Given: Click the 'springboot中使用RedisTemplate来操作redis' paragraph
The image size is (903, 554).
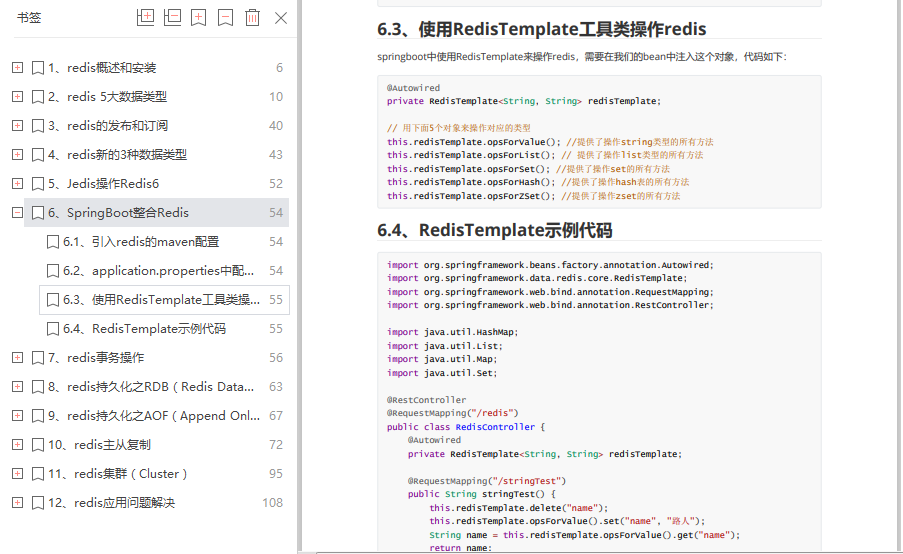Looking at the screenshot, I should point(582,56).
